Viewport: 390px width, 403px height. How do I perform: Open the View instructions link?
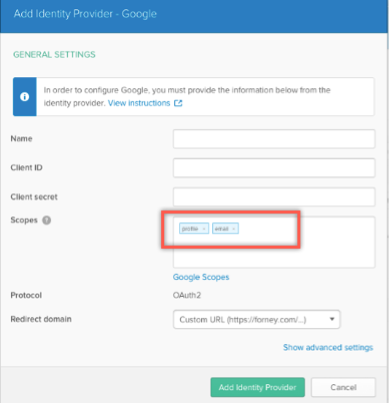click(139, 103)
